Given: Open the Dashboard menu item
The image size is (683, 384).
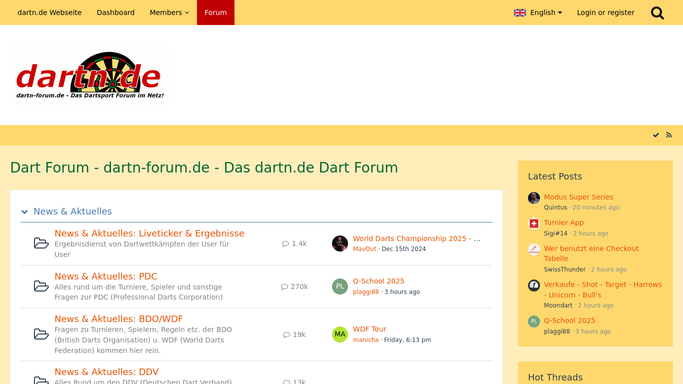Looking at the screenshot, I should click(115, 13).
